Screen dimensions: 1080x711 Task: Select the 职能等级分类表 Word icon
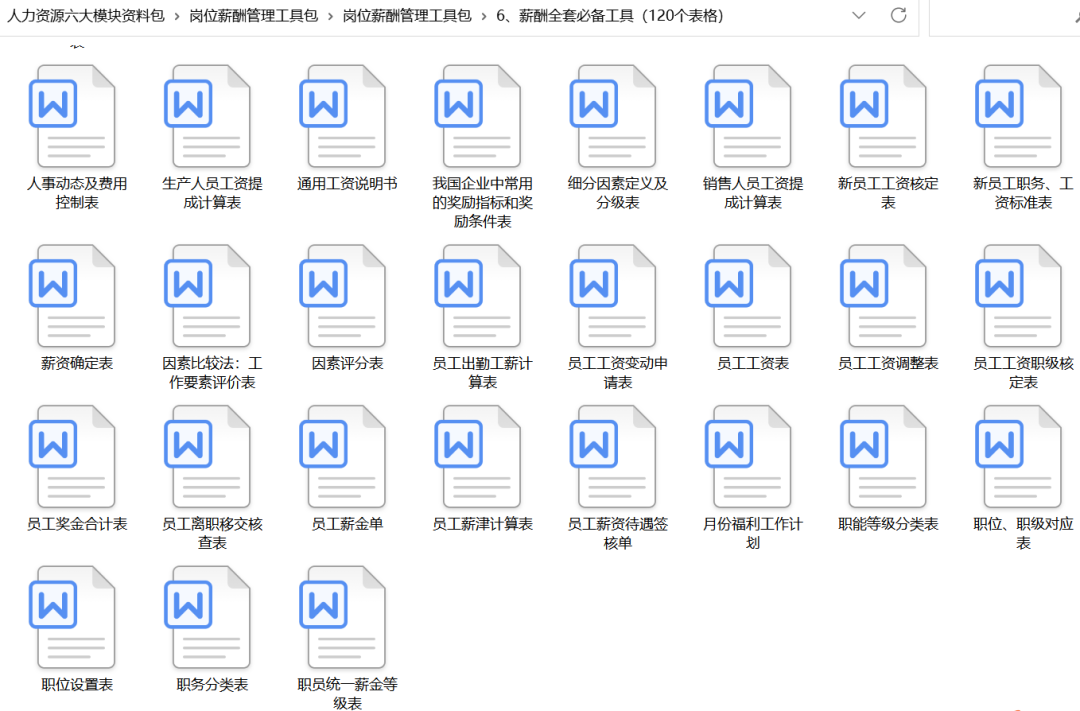pos(883,456)
